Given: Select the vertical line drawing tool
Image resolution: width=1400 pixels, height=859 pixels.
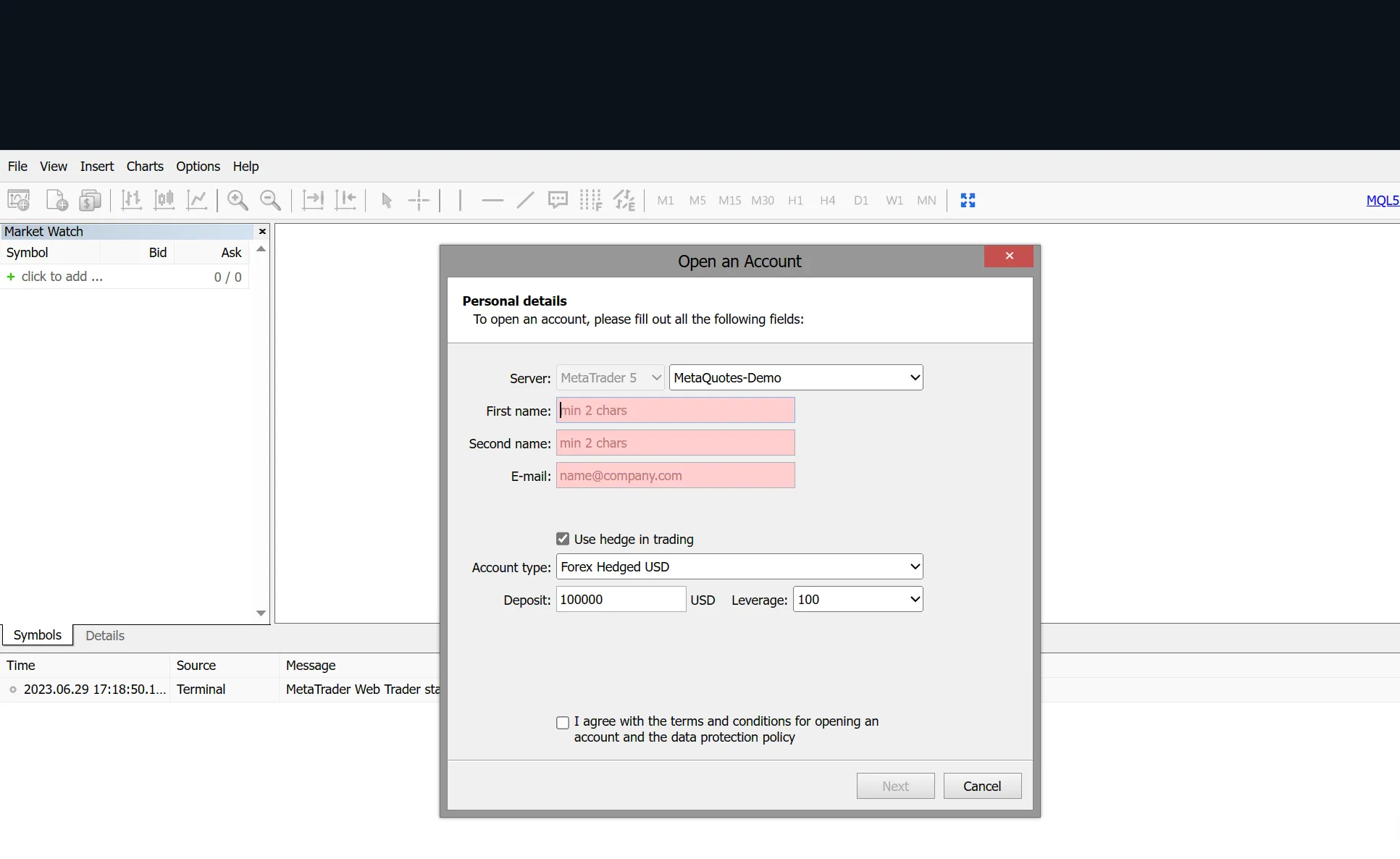Looking at the screenshot, I should click(x=460, y=200).
